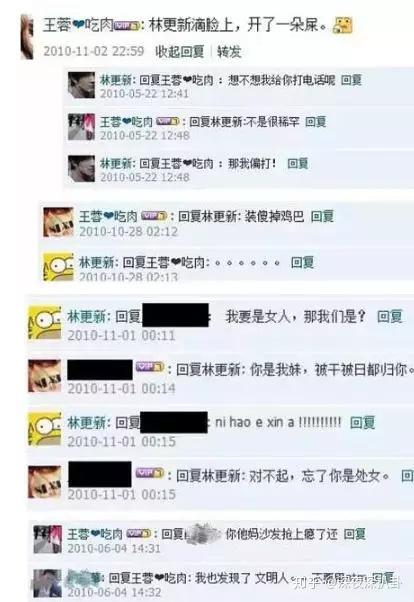The image size is (414, 602).
Task: Click 回复 next to 你他妈沙发抢上瘾了还
Action: (x=354, y=534)
